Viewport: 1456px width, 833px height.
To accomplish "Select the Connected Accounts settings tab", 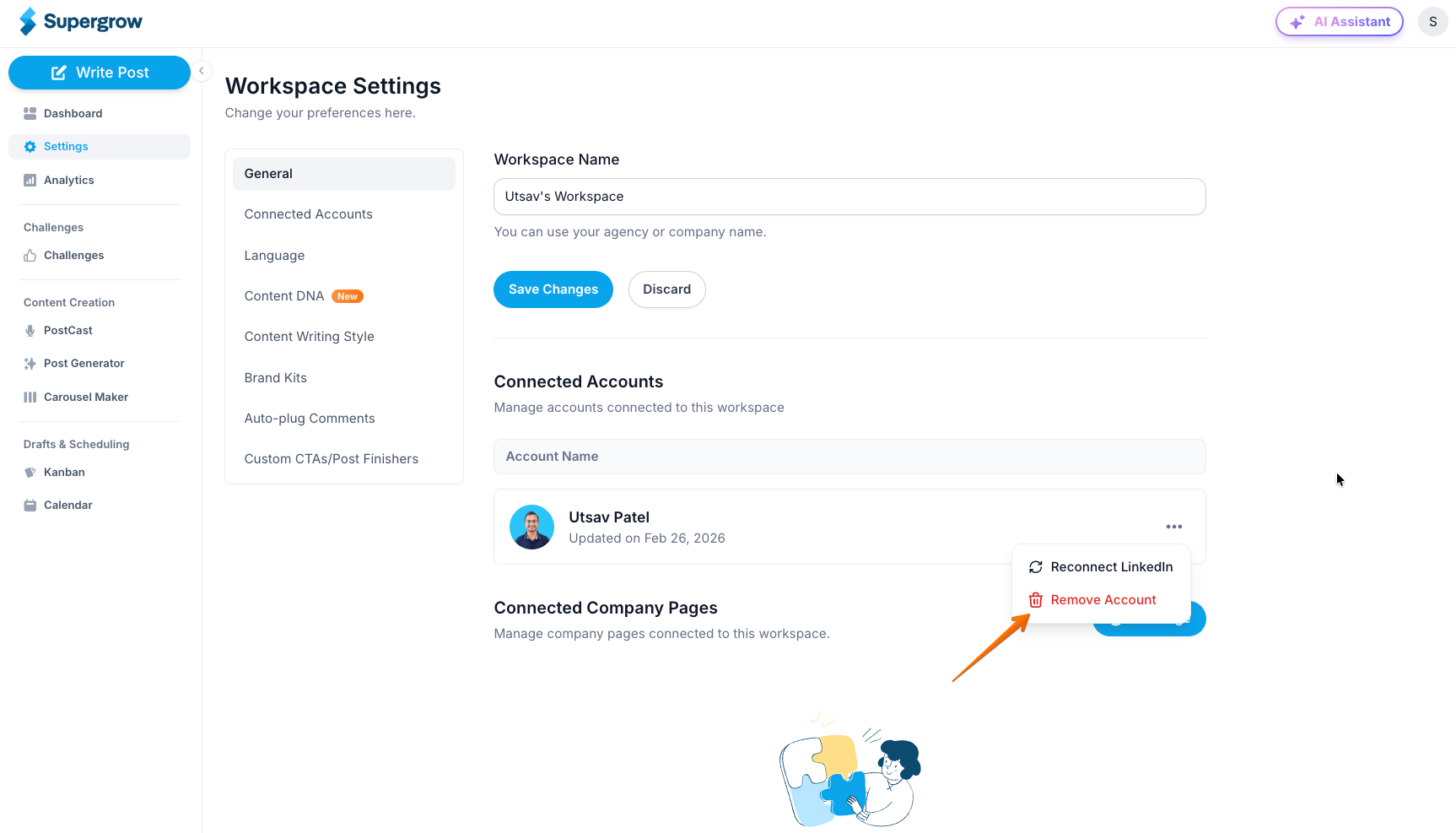I will point(344,214).
